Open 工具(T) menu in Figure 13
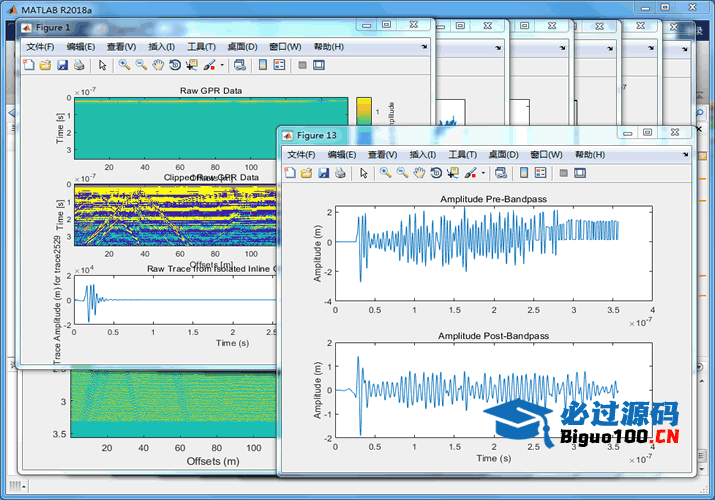 click(463, 155)
